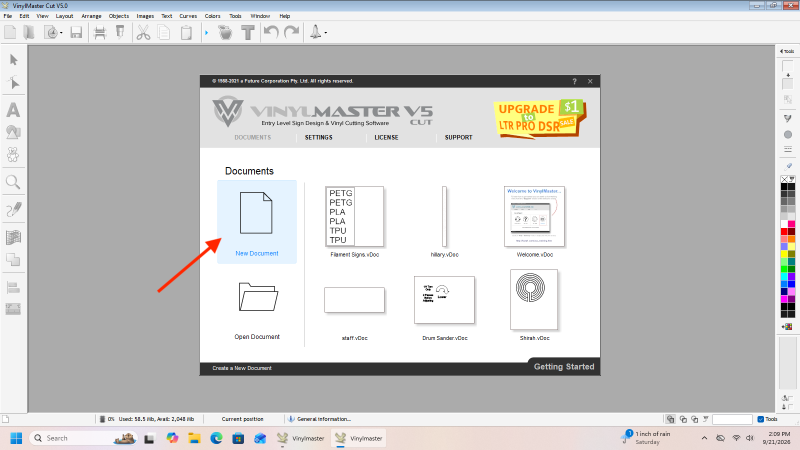Click the New document toolbar icon
The width and height of the screenshot is (800, 450).
[10, 33]
